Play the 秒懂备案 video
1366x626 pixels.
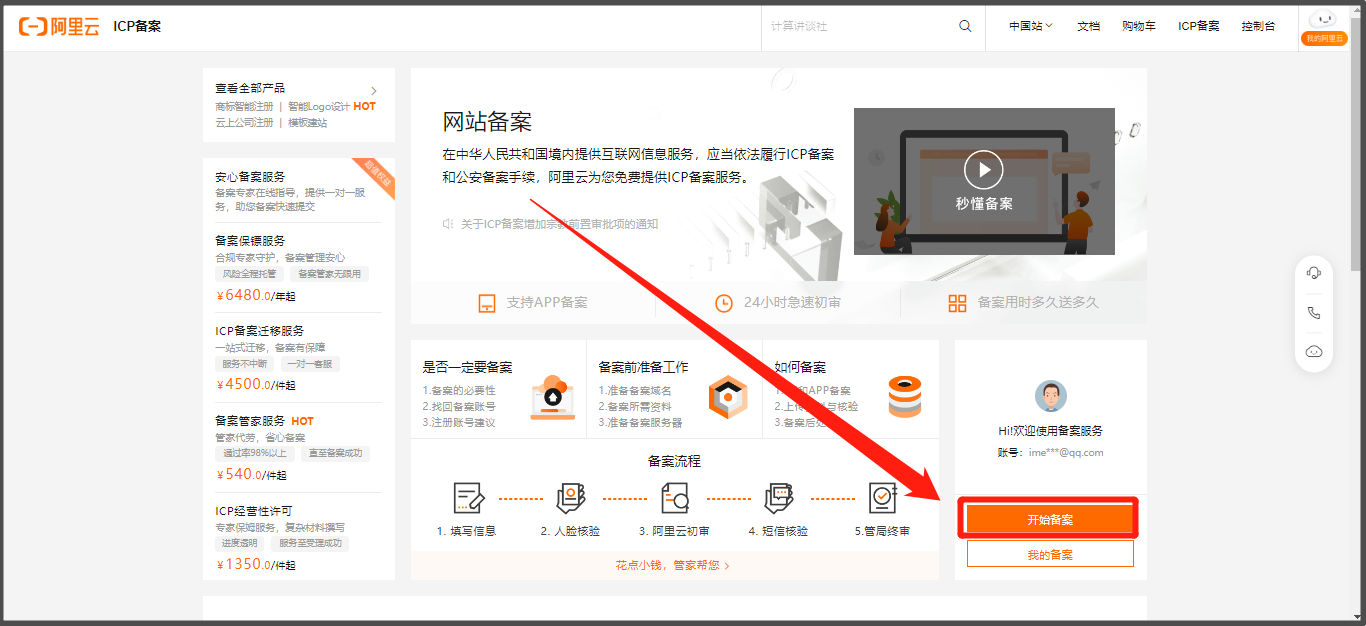(984, 170)
